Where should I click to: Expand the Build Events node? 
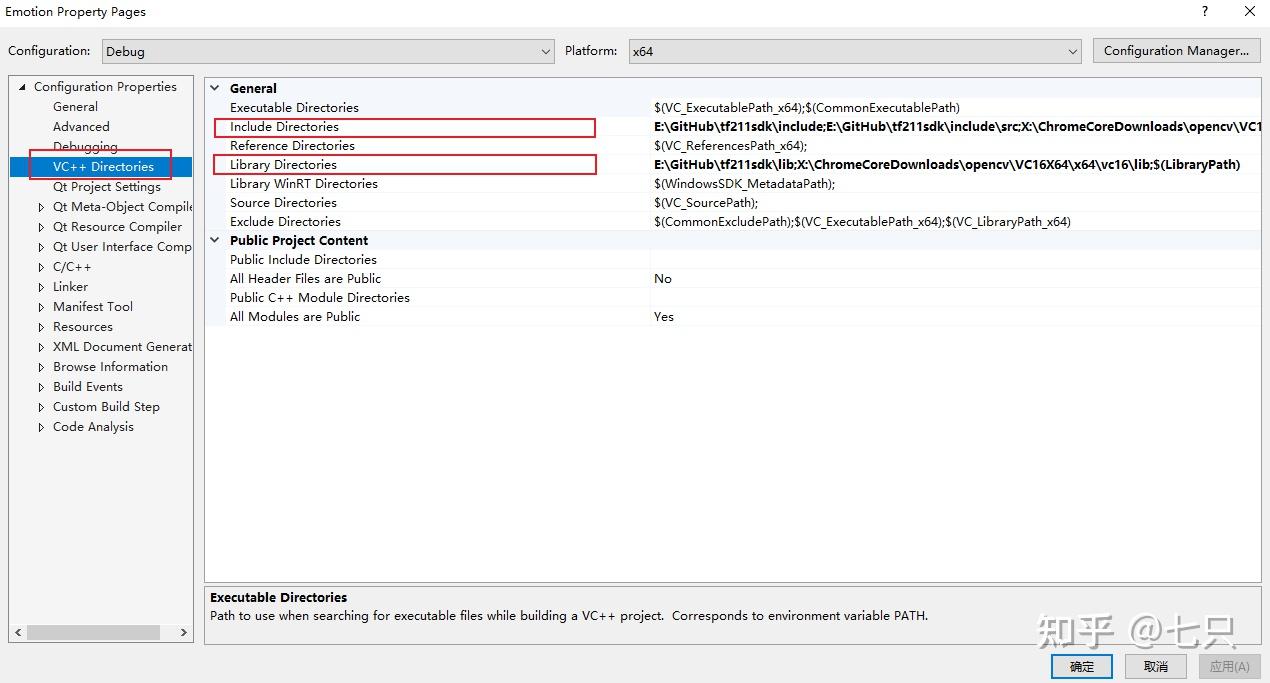pos(39,386)
